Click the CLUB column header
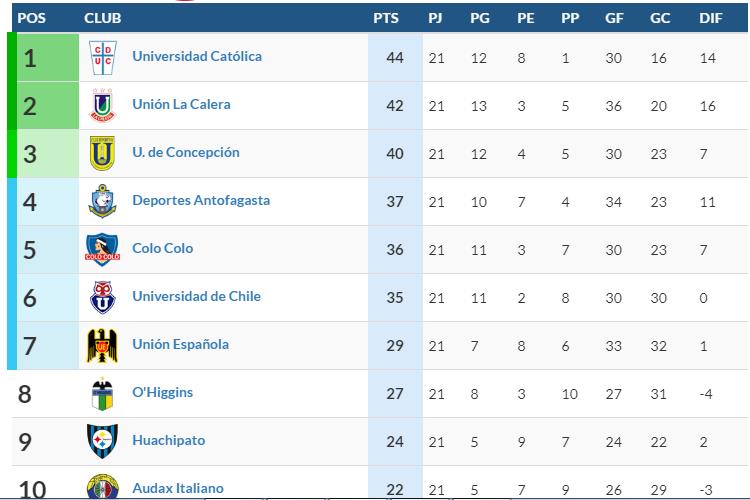Screen dimensions: 750x500 point(103,18)
